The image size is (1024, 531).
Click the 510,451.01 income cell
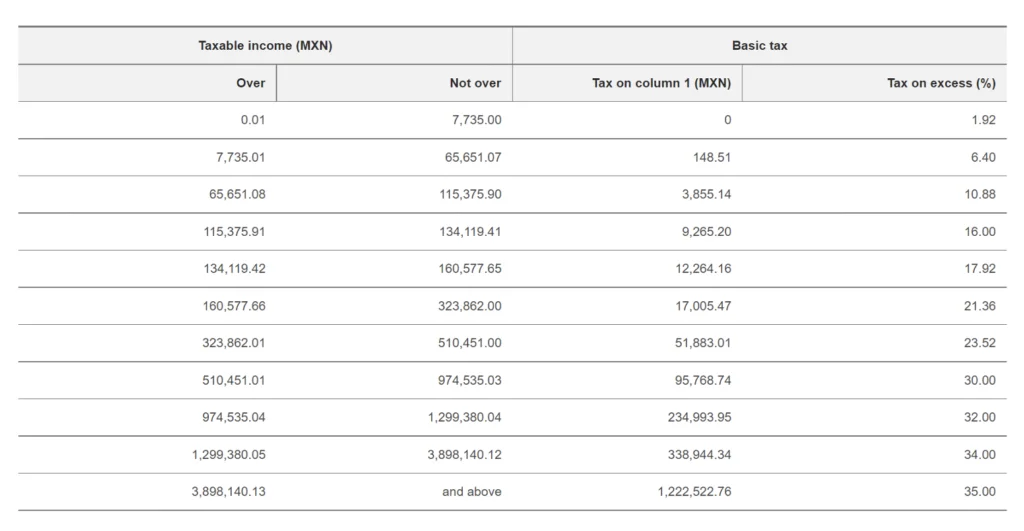click(x=234, y=380)
